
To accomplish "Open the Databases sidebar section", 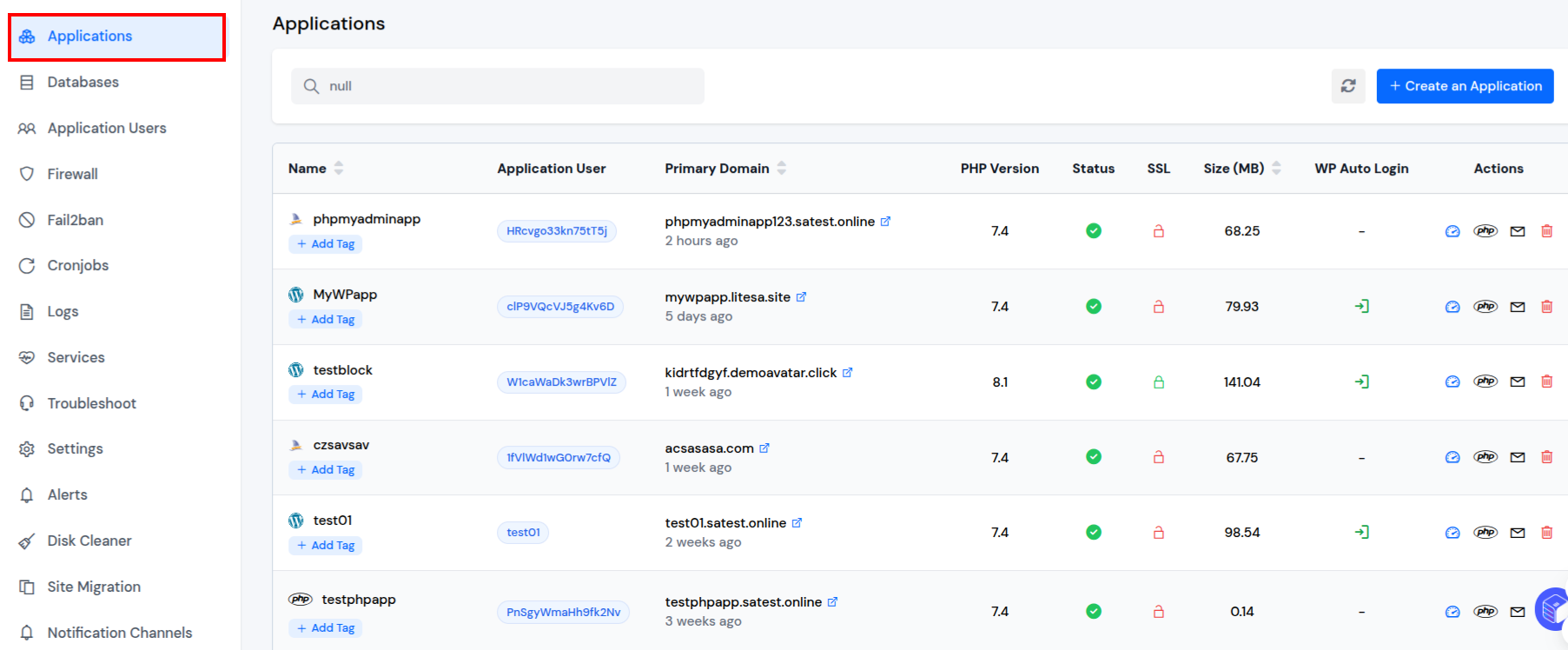I will pyautogui.click(x=83, y=82).
